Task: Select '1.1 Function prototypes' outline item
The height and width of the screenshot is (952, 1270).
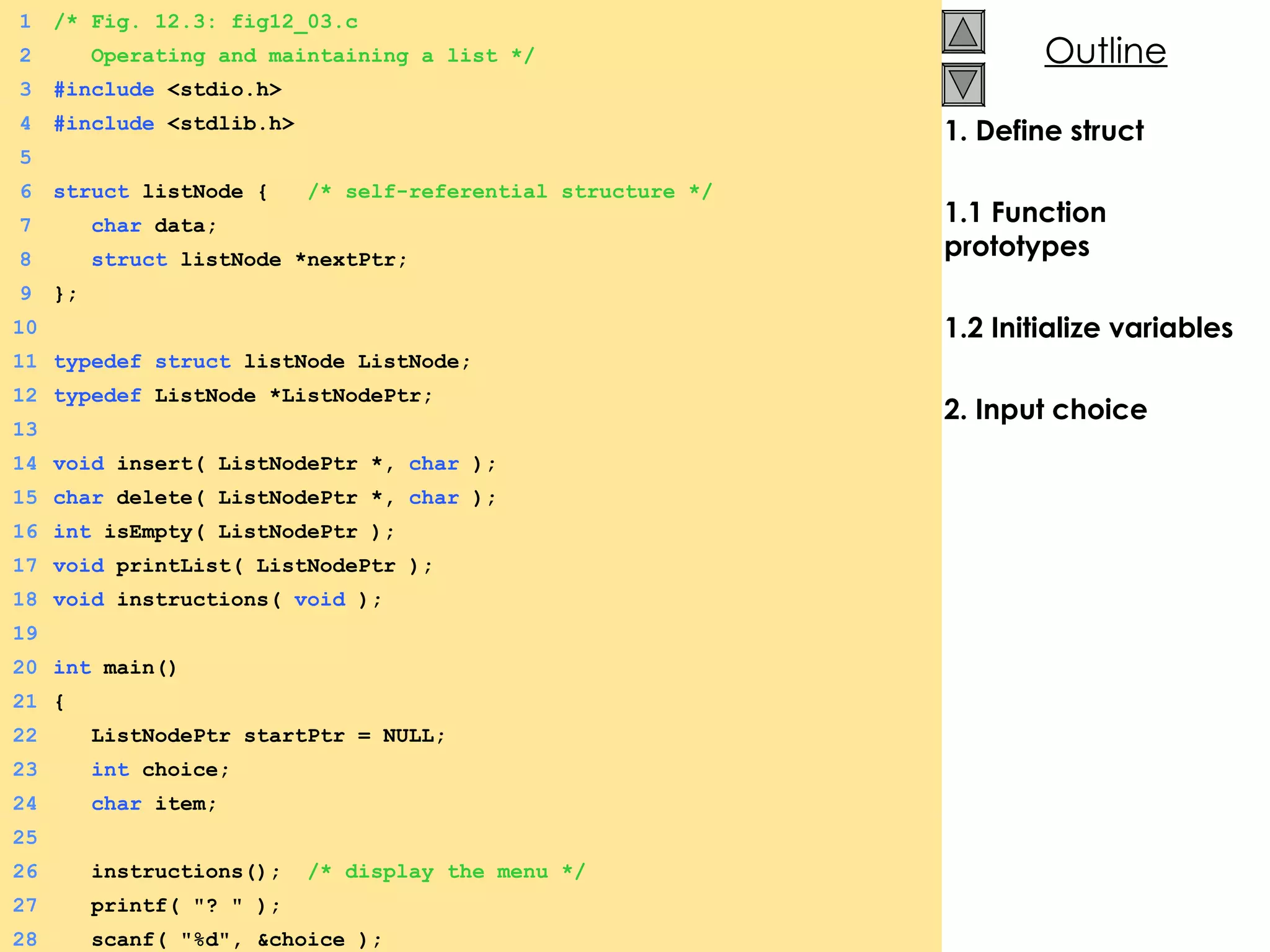Action: (1026, 229)
